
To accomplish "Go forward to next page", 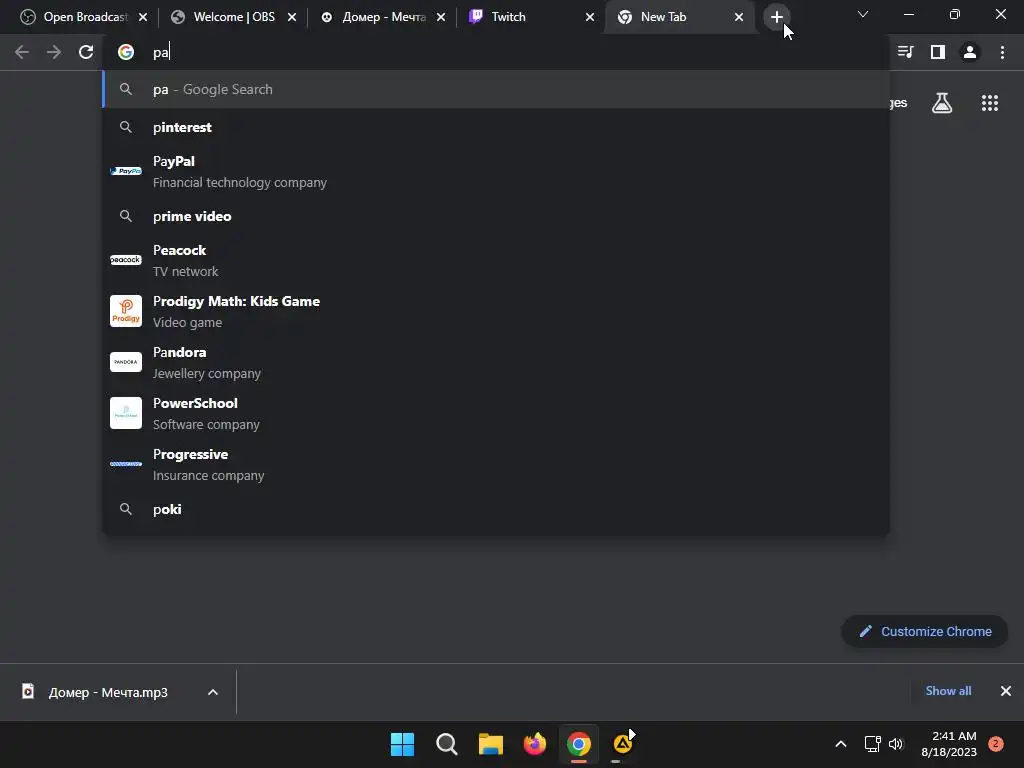I will (54, 52).
